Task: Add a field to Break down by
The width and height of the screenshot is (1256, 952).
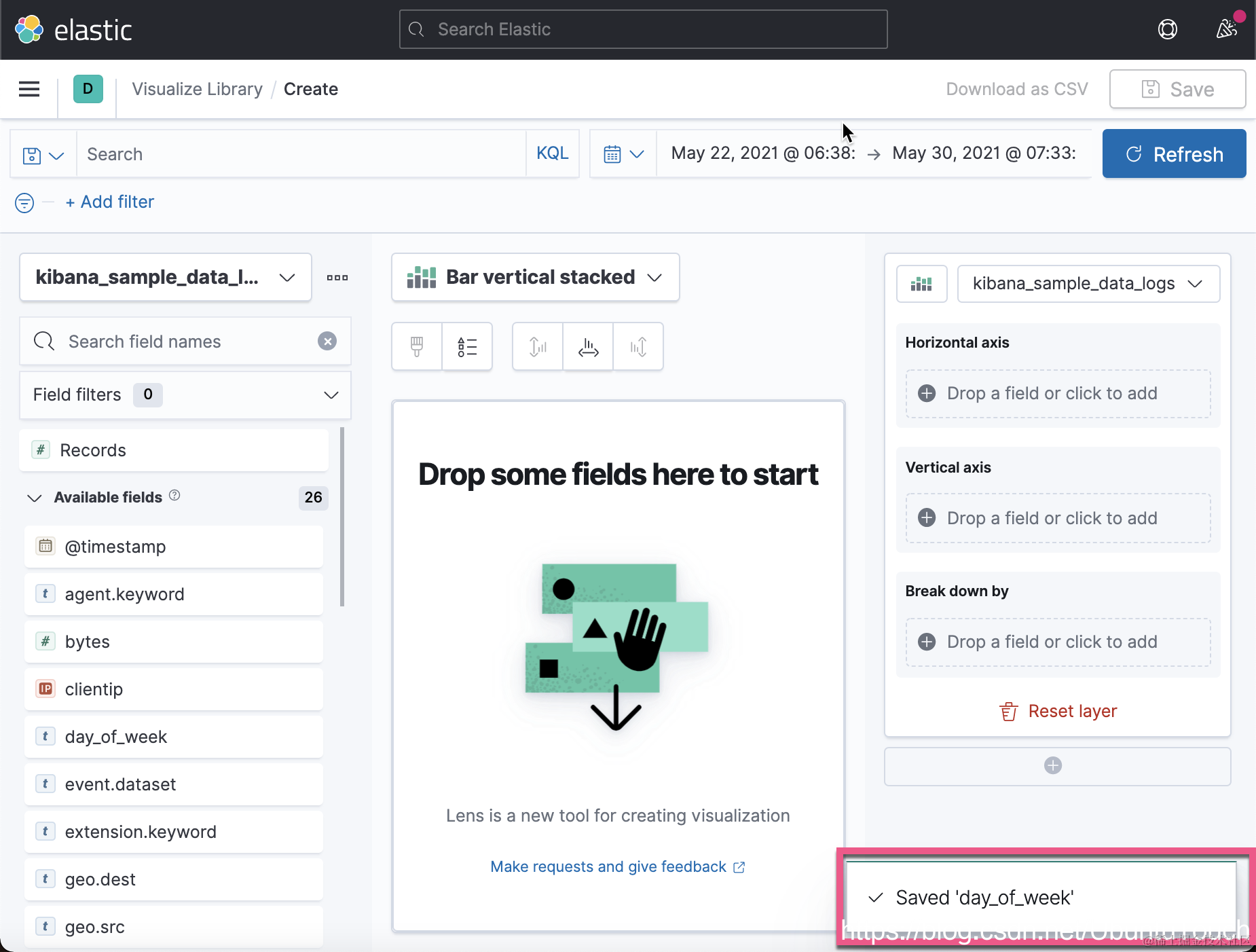Action: click(1058, 642)
